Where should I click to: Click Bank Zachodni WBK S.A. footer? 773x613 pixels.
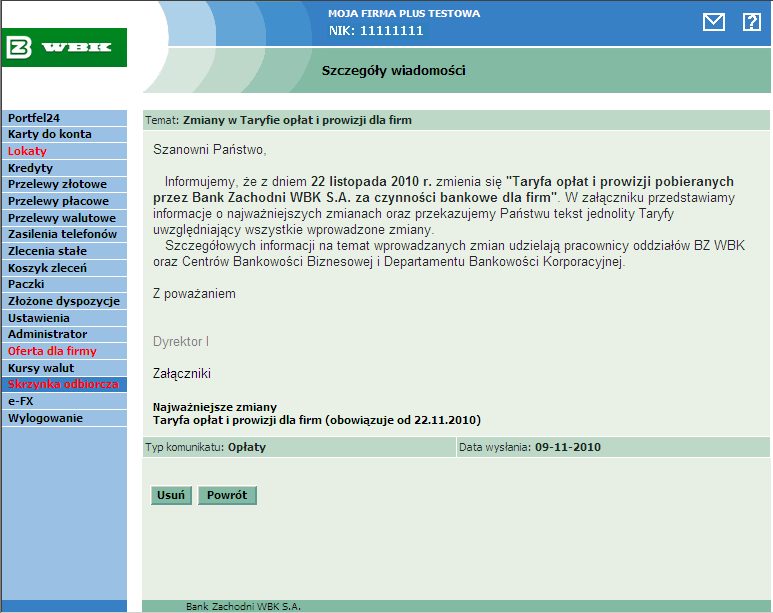pyautogui.click(x=243, y=607)
